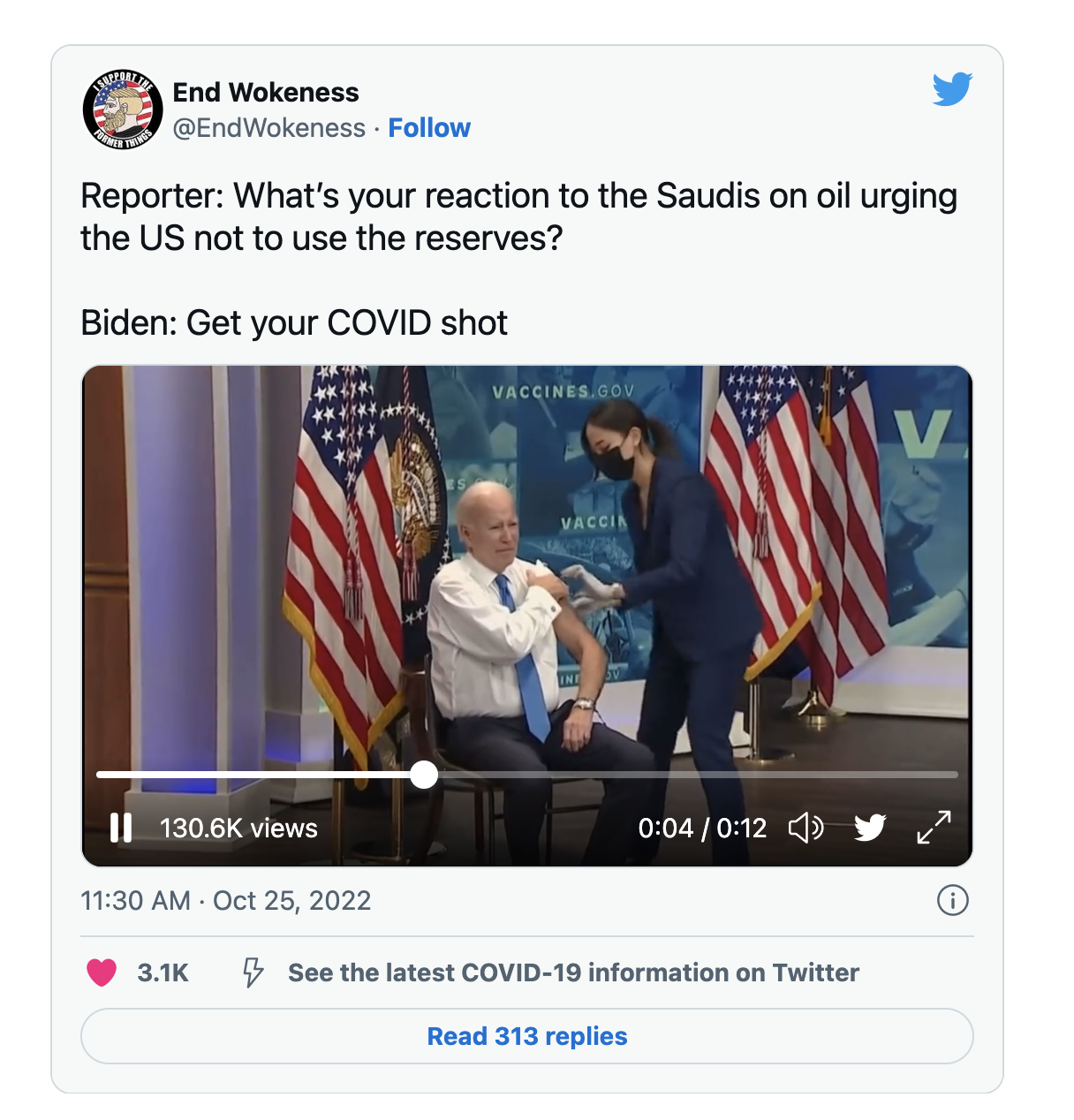Viewport: 1074px width, 1120px height.
Task: Click the "End Wokeness" display name
Action: (266, 93)
